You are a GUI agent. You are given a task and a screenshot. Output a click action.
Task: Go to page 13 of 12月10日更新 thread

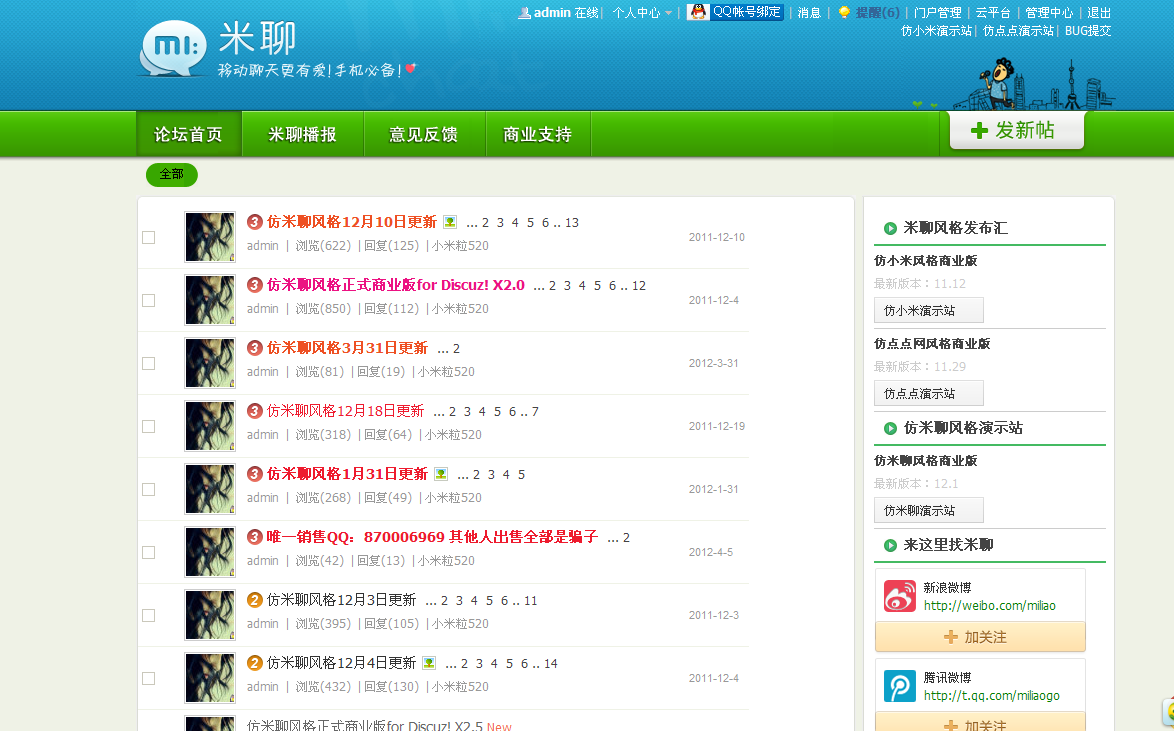572,222
